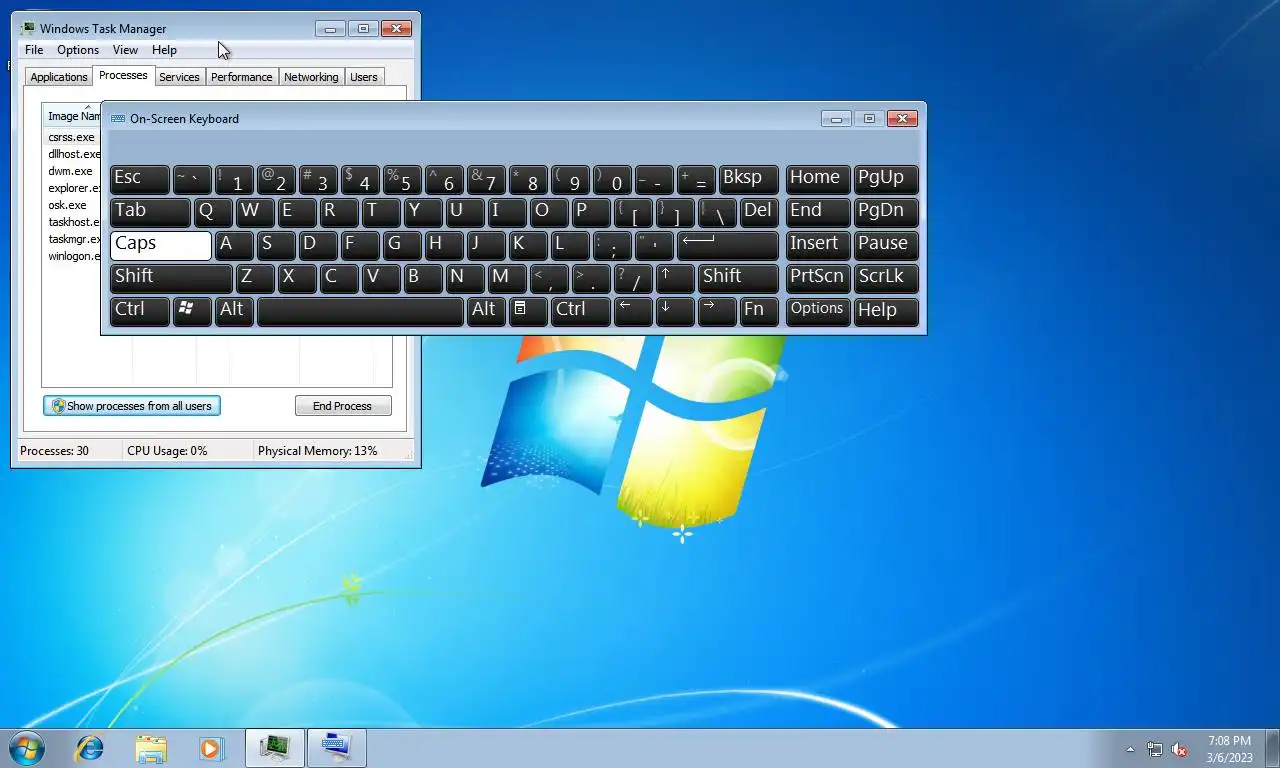1280x768 pixels.
Task: Switch to the Applications tab
Action: pyautogui.click(x=59, y=77)
